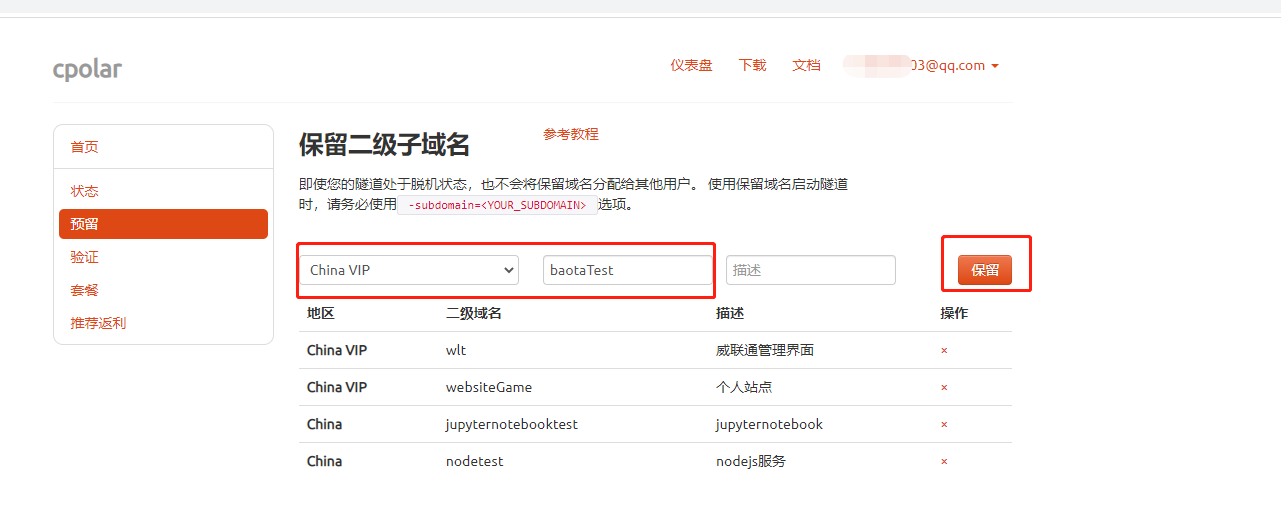Go to 仪表盘 dashboard
Image resolution: width=1281 pixels, height=520 pixels.
pos(691,66)
